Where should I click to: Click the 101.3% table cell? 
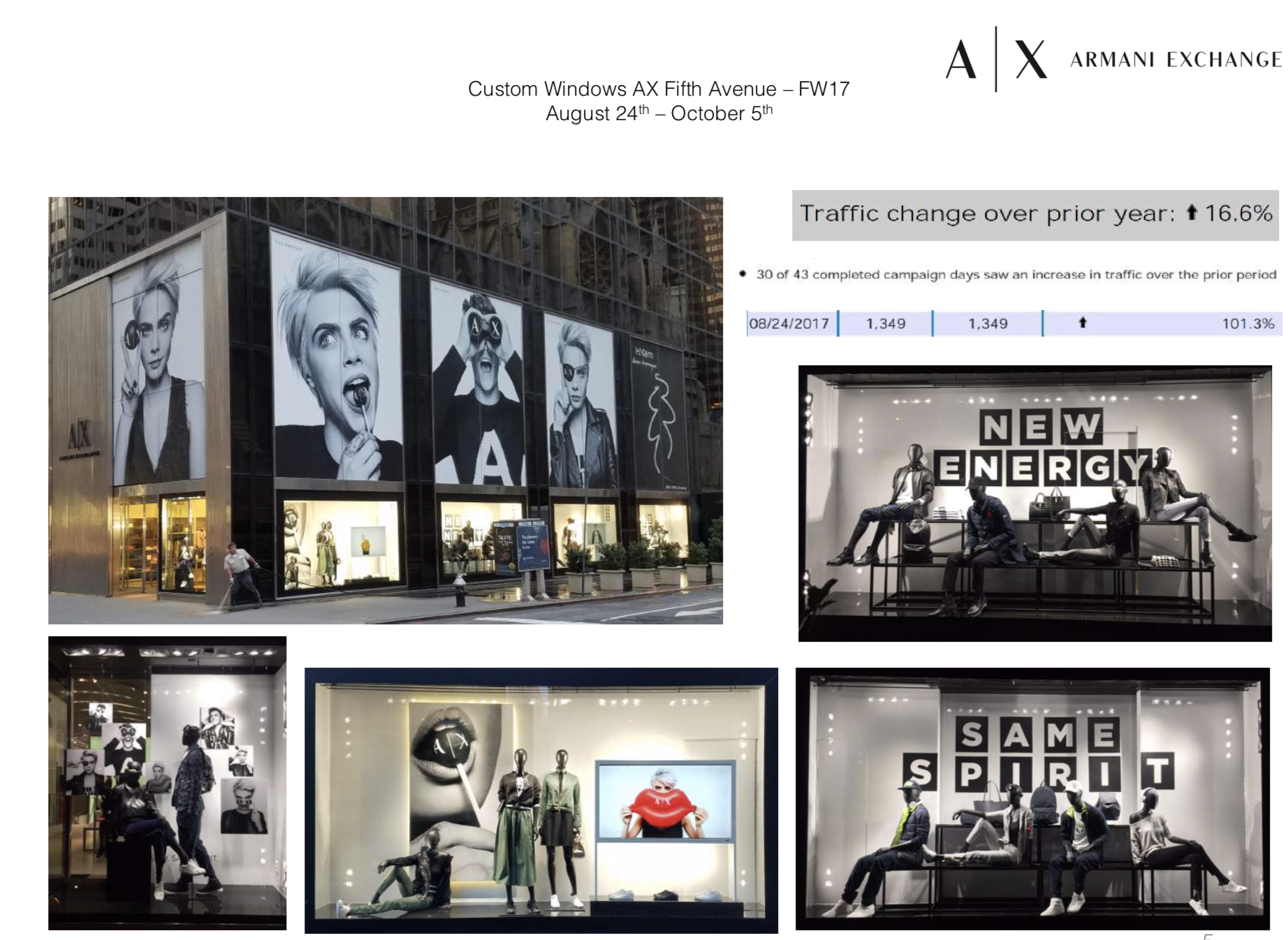(1247, 323)
